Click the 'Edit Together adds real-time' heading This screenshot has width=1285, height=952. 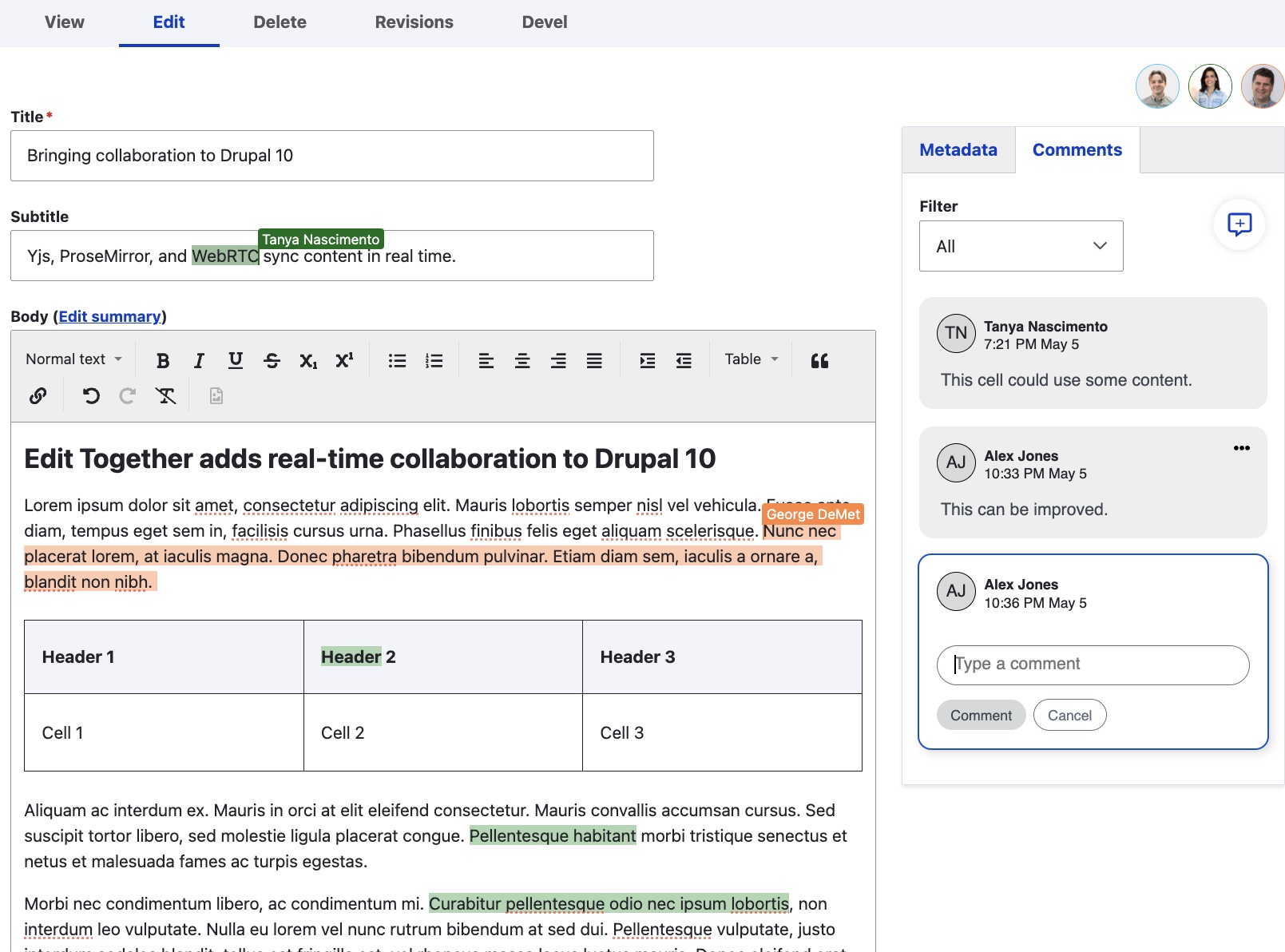pyautogui.click(x=370, y=459)
